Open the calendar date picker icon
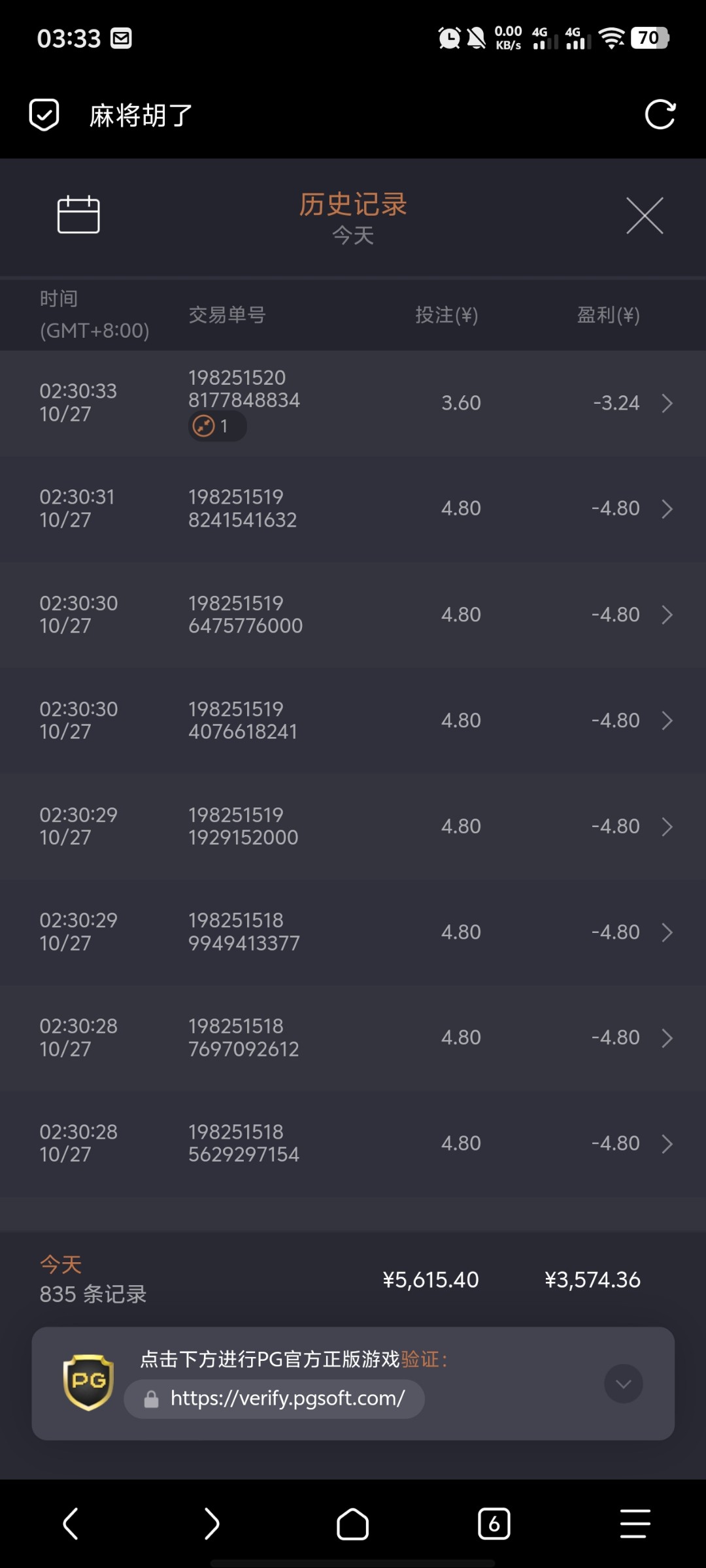Screen dimensions: 706x1568 coord(78,214)
